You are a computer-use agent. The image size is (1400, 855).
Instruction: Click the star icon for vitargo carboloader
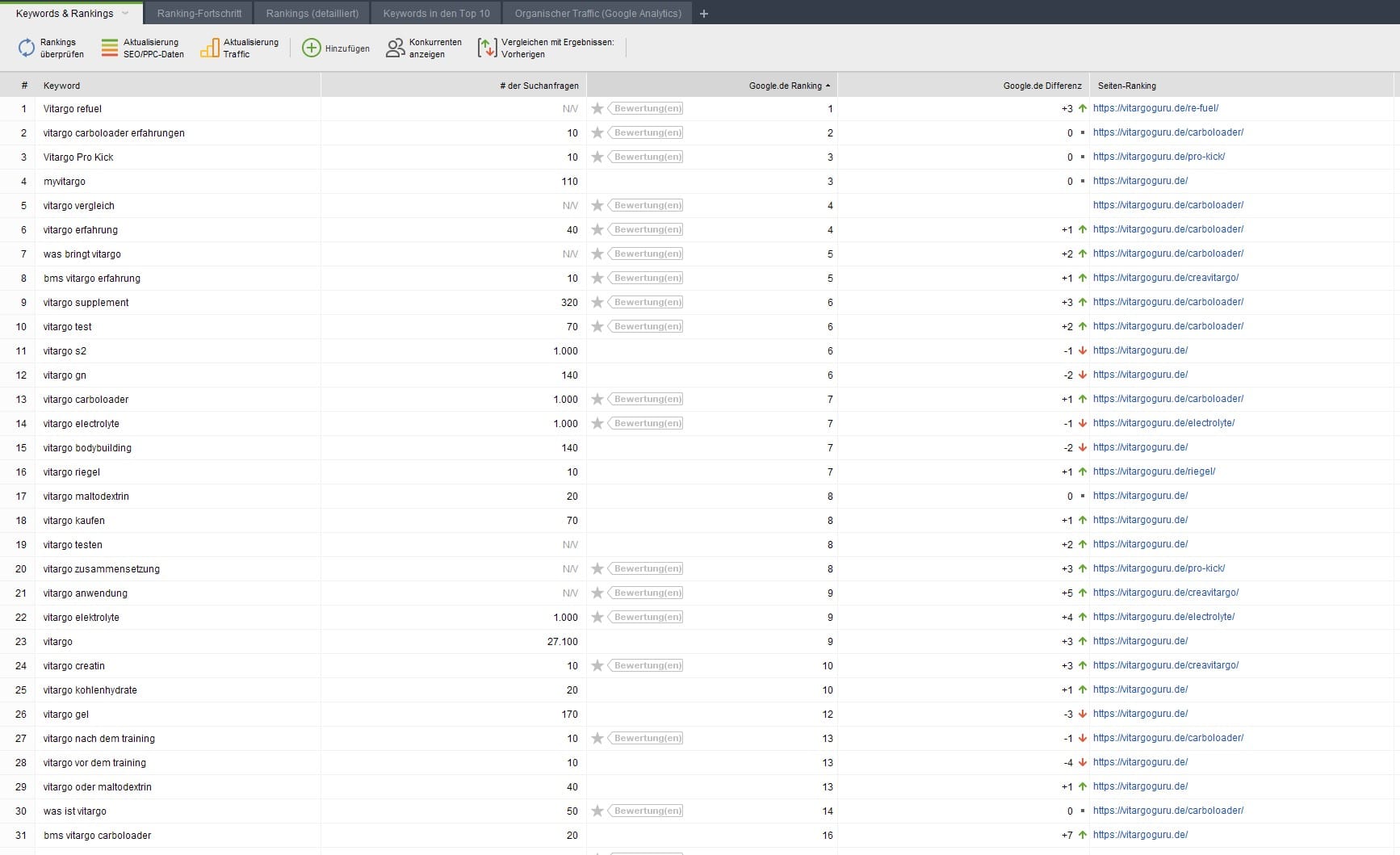[597, 399]
